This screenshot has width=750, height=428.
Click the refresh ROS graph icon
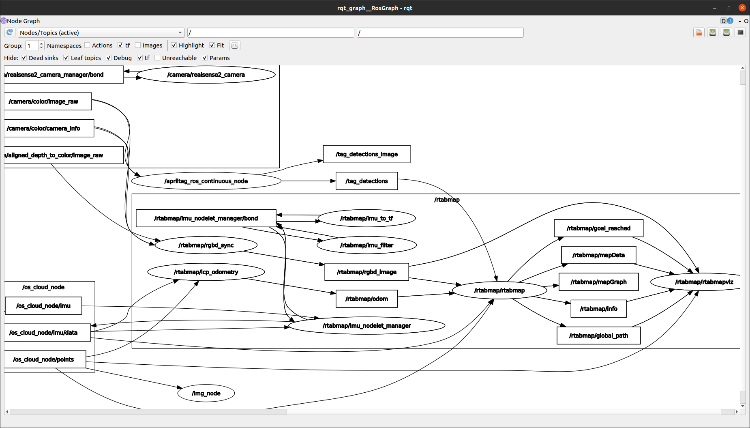(x=10, y=32)
